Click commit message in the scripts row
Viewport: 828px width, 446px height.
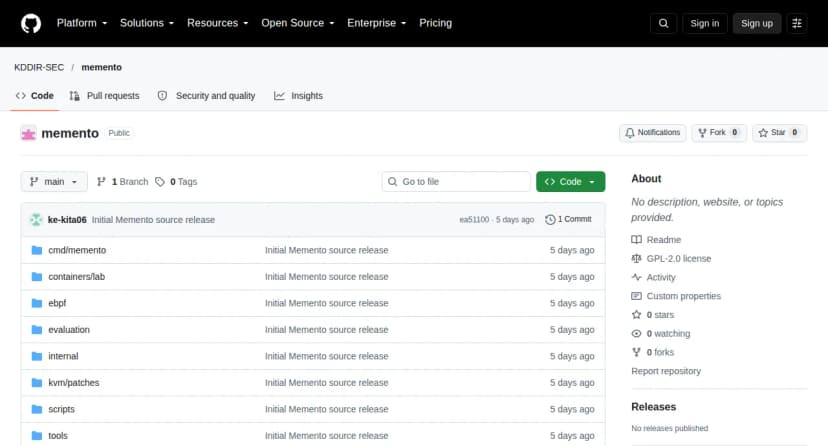(x=326, y=409)
